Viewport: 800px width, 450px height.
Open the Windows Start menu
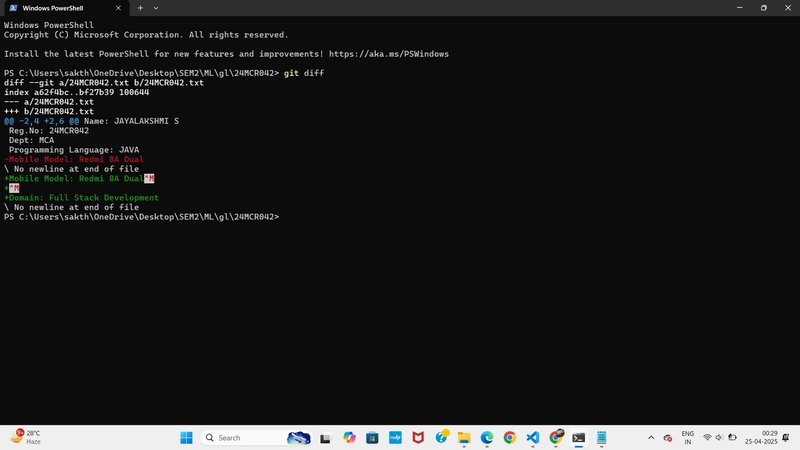point(186,438)
